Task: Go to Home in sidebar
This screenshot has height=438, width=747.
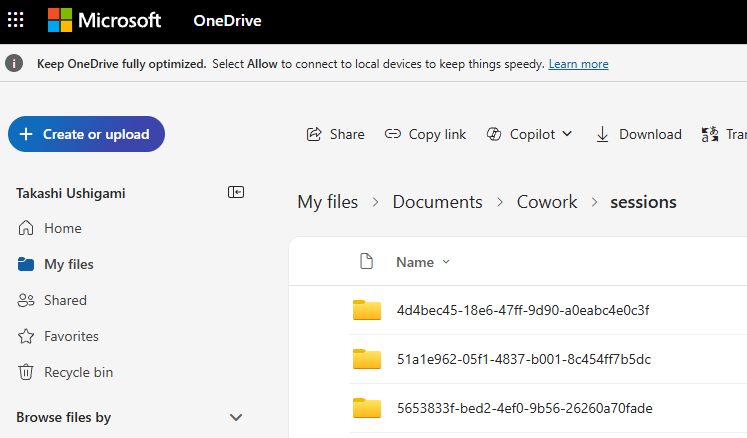Action: point(62,228)
